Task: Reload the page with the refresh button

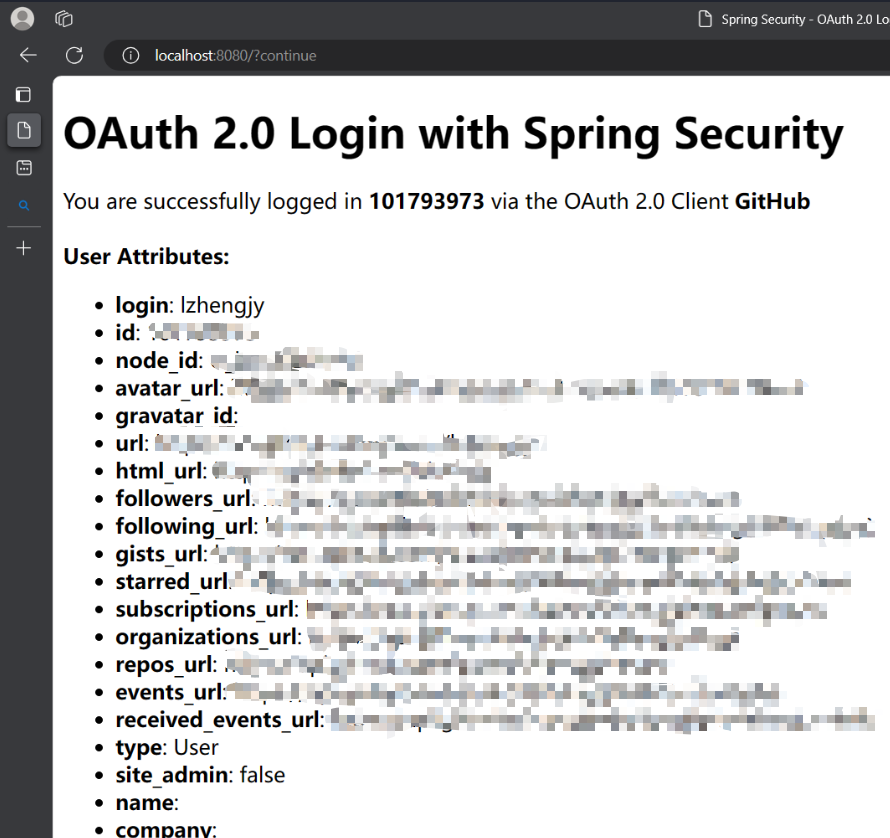Action: pos(74,55)
